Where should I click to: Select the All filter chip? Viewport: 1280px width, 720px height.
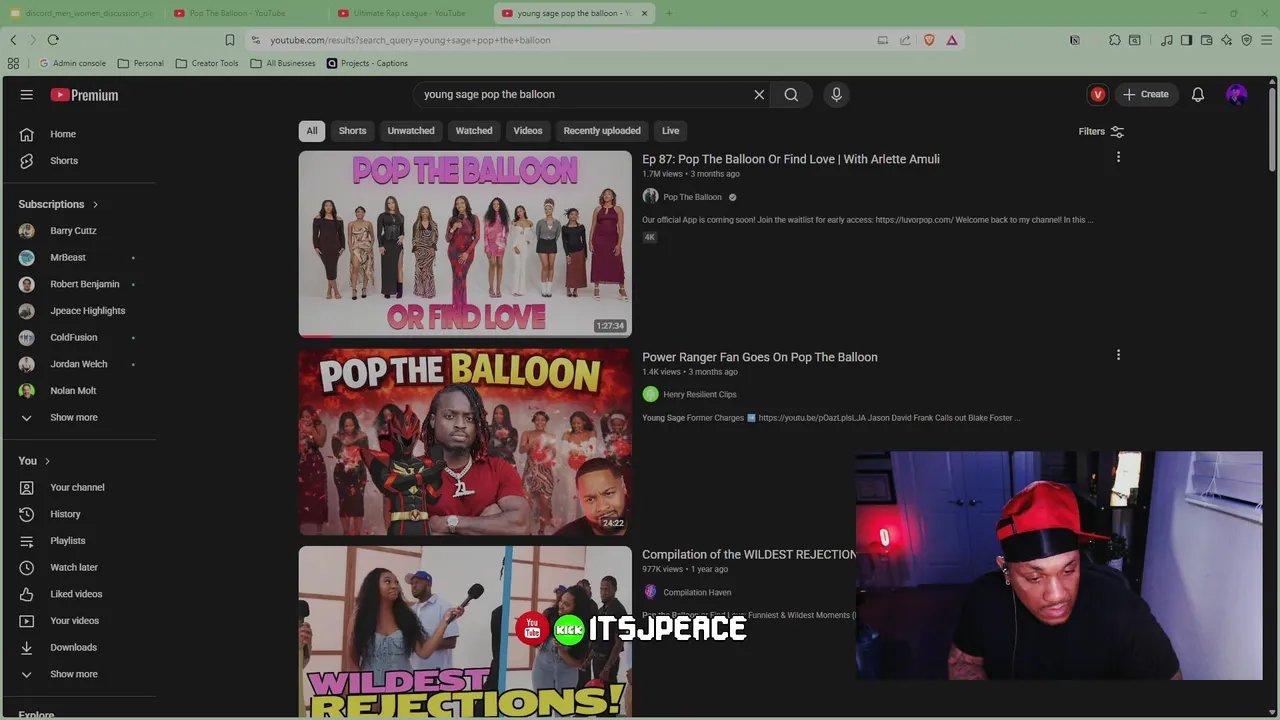(312, 131)
